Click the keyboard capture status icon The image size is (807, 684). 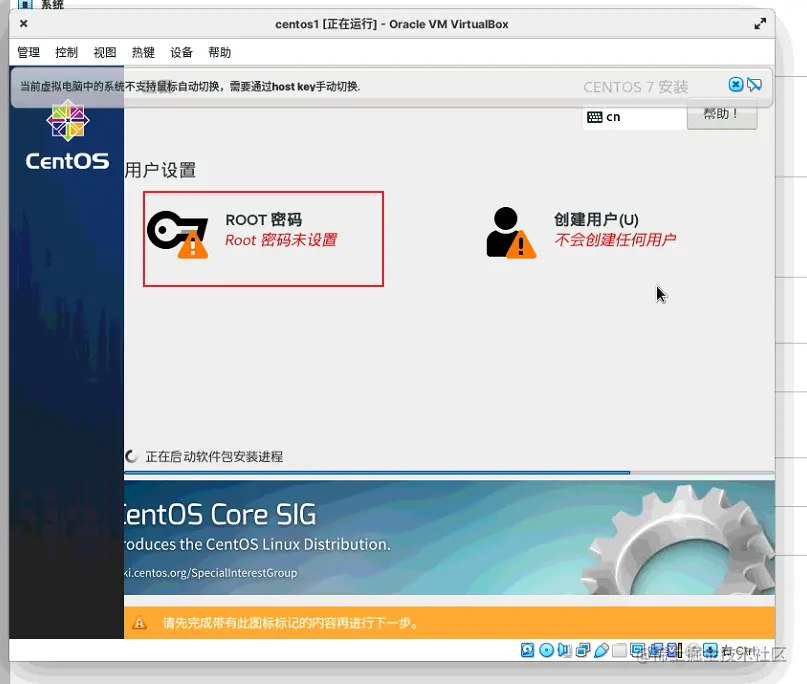710,650
